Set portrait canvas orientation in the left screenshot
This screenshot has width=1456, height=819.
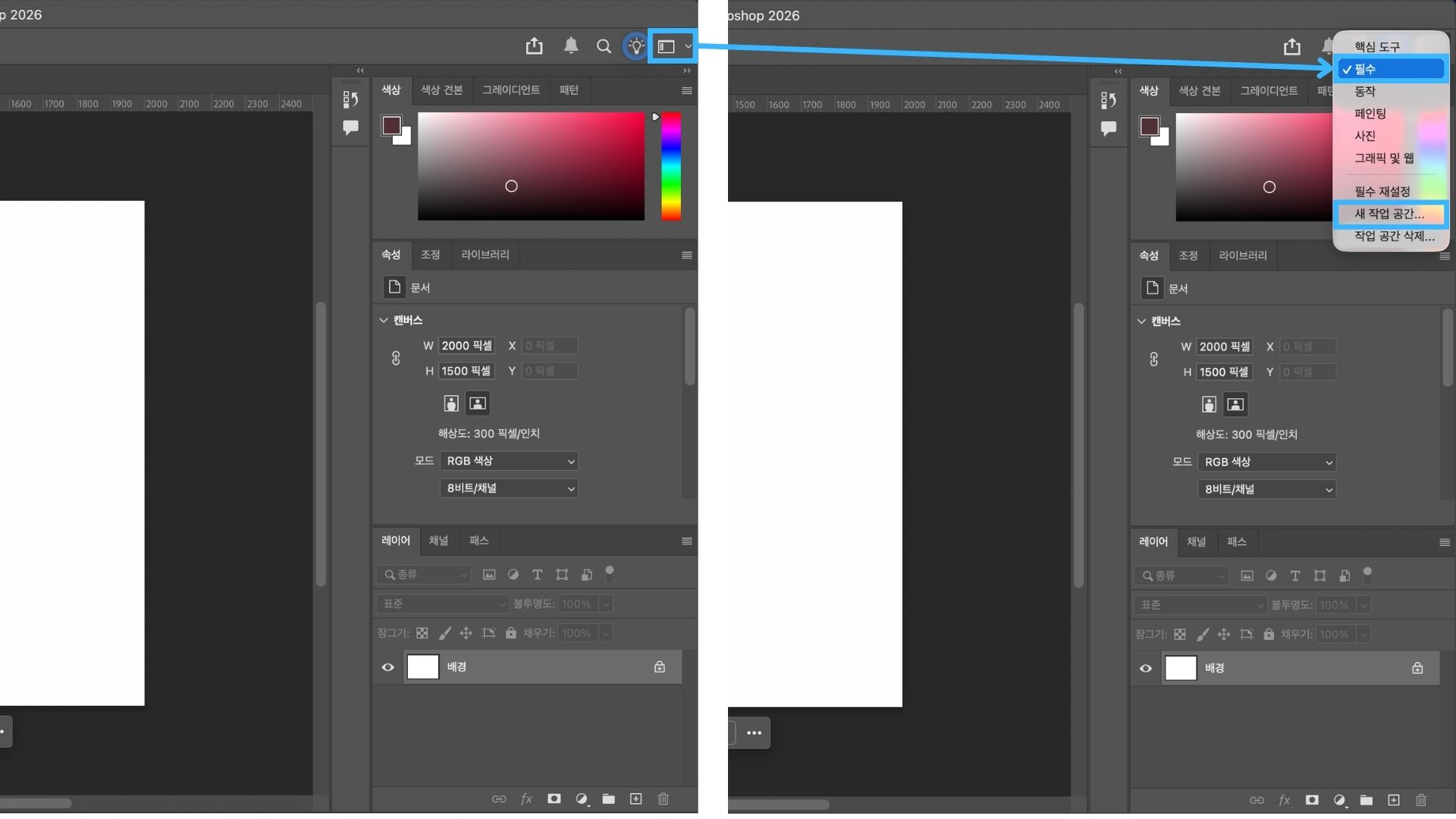click(x=451, y=403)
